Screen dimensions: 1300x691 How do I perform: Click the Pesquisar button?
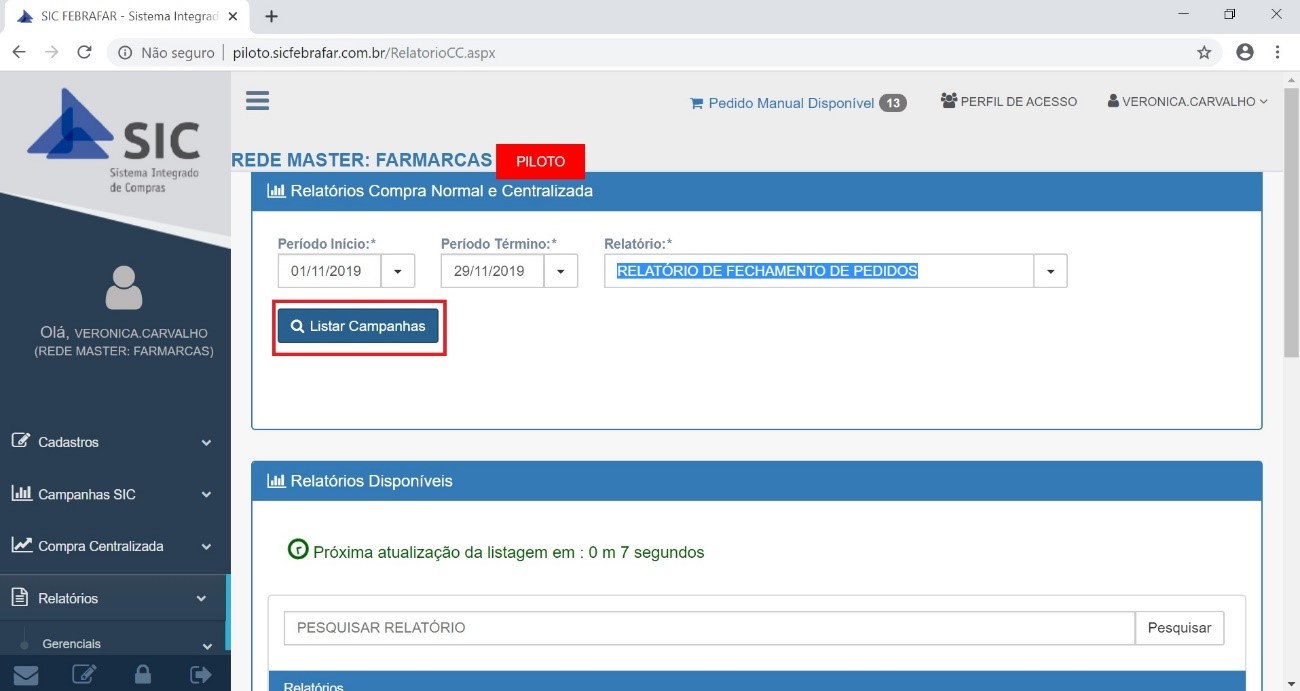coord(1179,628)
